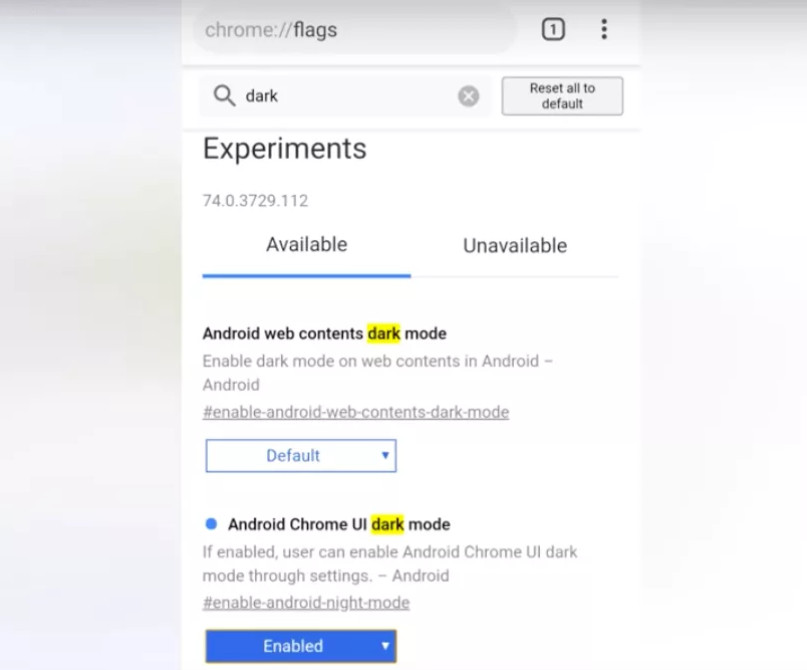
Task: Click the blue modified-flag dot indicator
Action: coord(211,523)
